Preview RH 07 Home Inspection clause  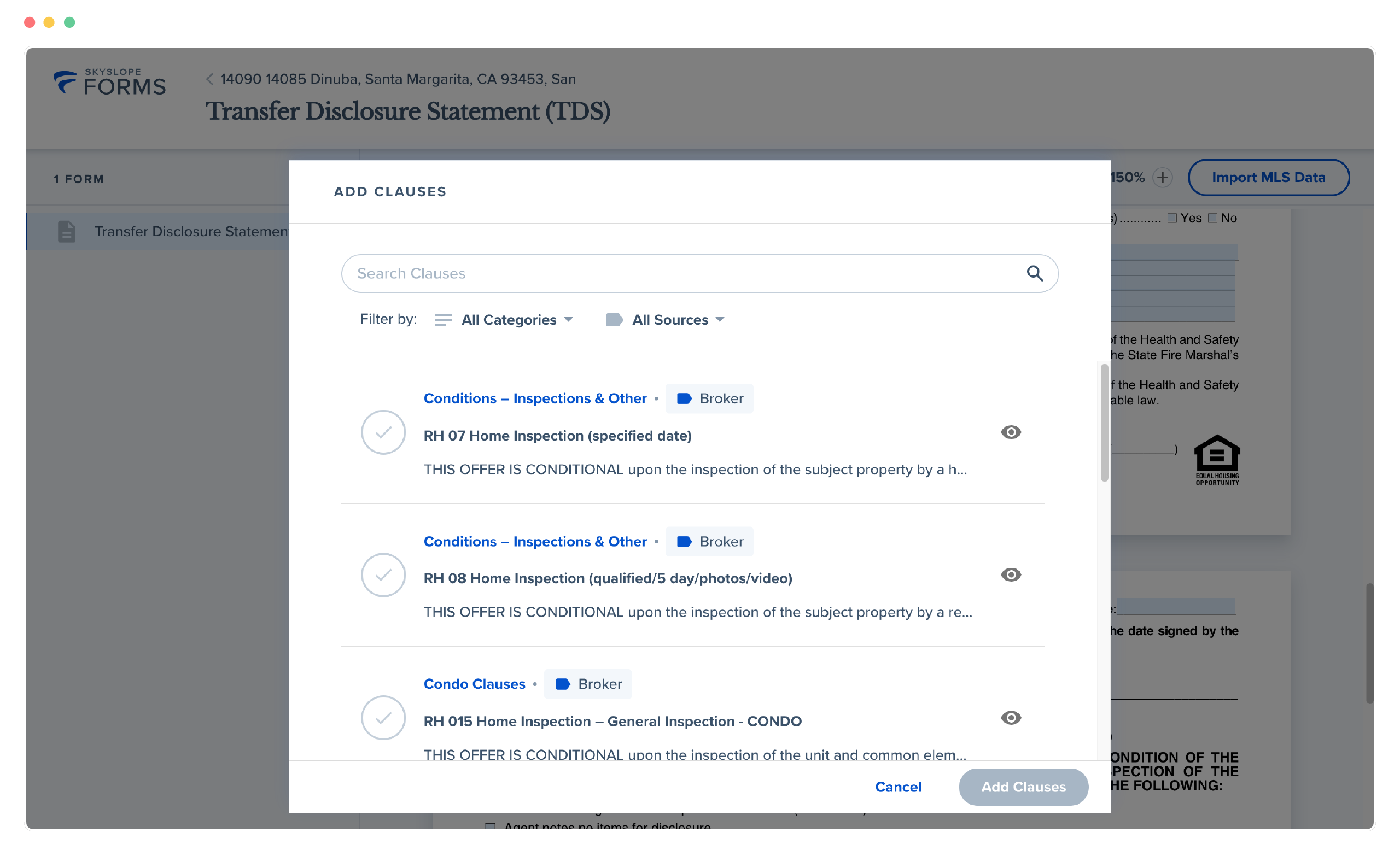(x=1011, y=432)
